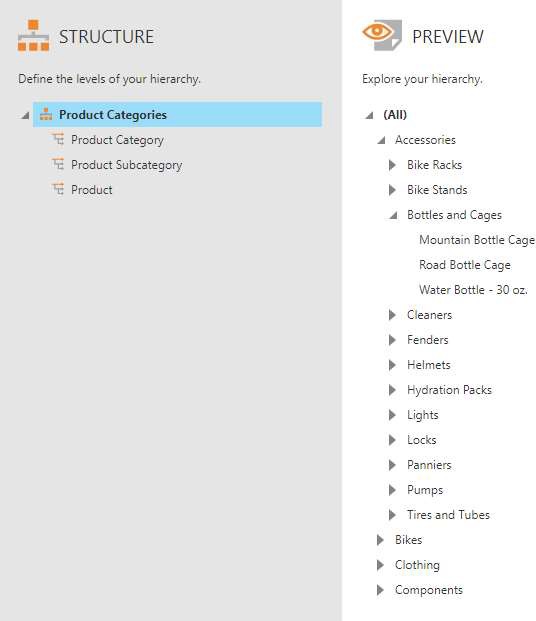Expand the Tires and Tubes node
This screenshot has height=621, width=536.
392,515
